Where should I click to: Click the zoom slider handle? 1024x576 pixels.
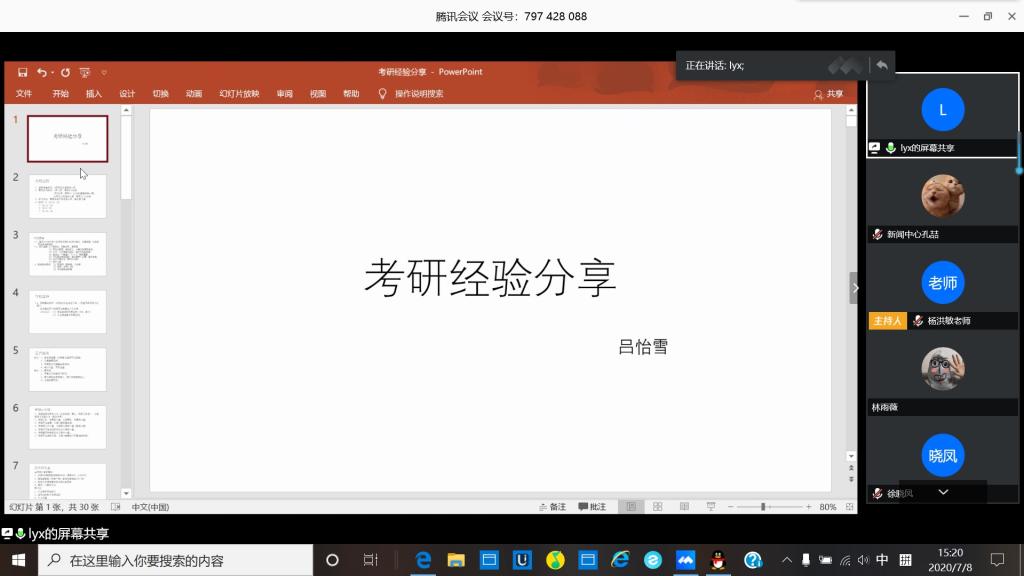click(x=763, y=507)
